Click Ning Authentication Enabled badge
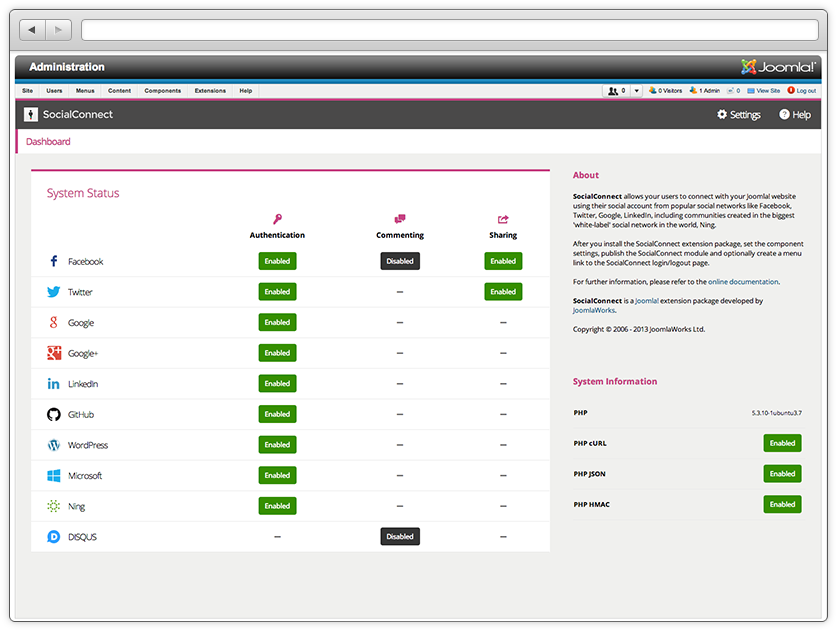Image resolution: width=836 pixels, height=631 pixels. coord(277,506)
